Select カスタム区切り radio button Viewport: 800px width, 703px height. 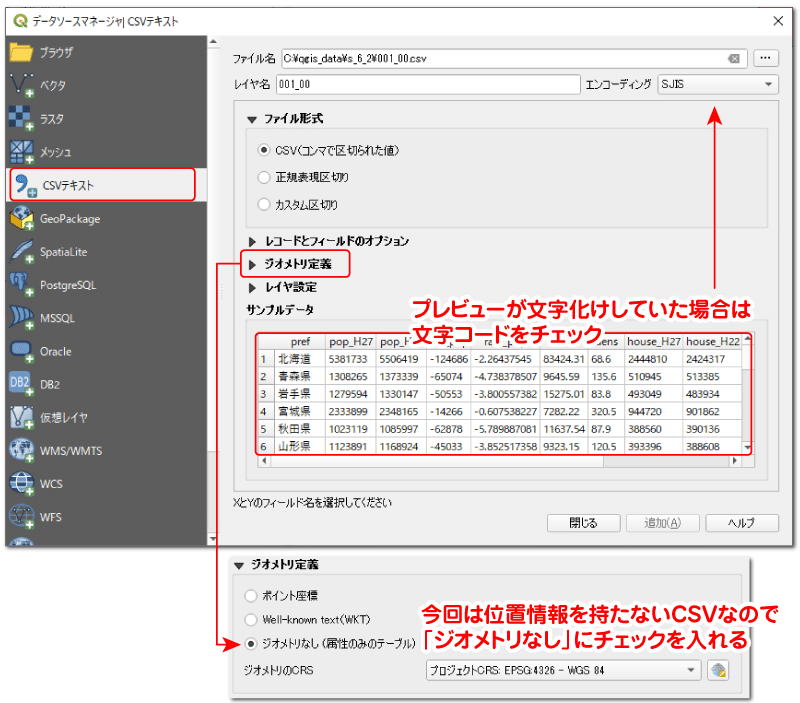click(x=263, y=205)
